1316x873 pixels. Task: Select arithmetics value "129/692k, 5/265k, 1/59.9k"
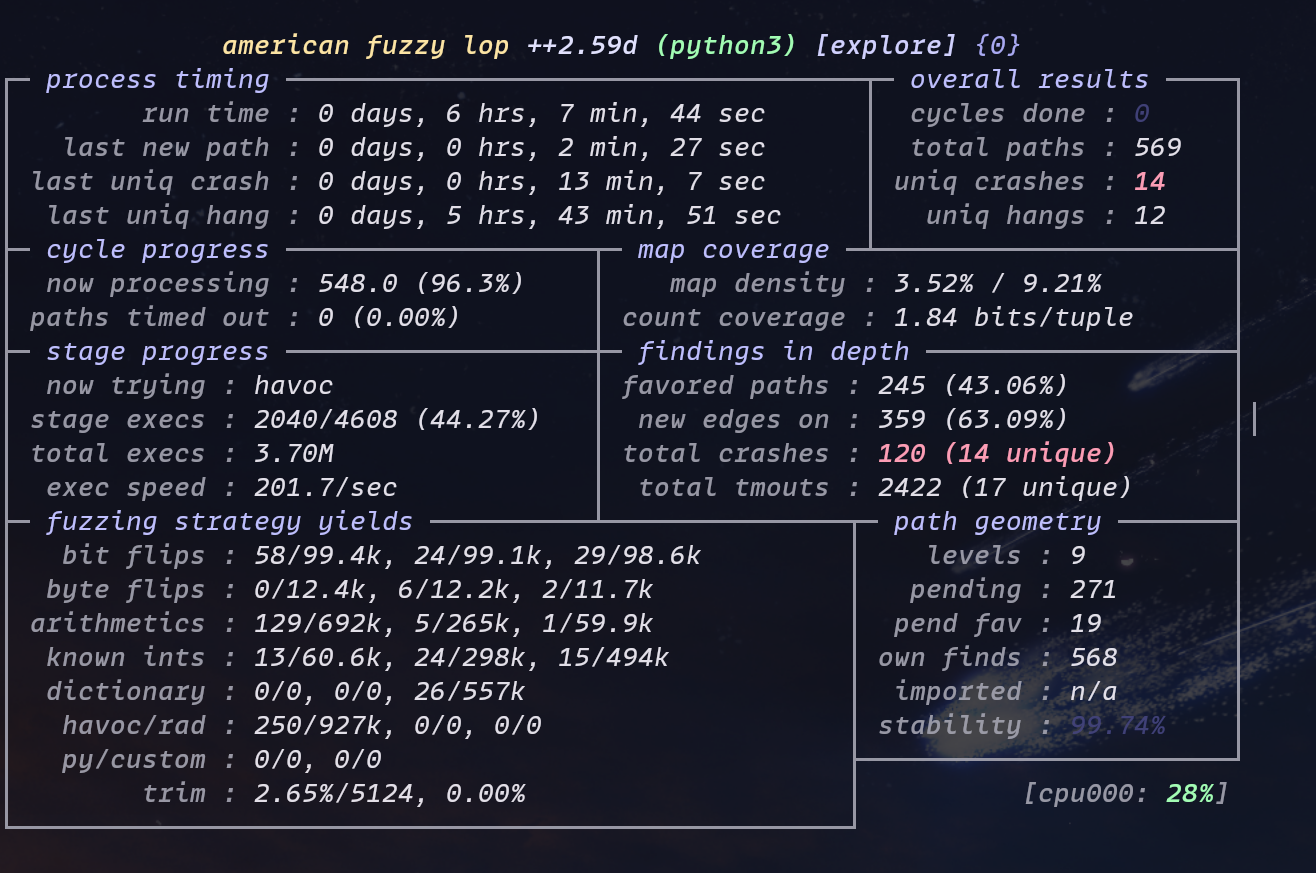pos(454,624)
